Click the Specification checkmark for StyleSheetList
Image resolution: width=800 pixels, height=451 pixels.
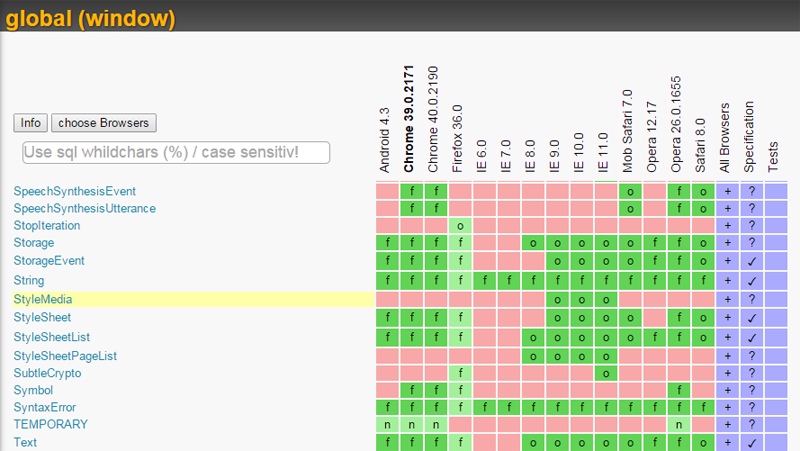pyautogui.click(x=752, y=337)
